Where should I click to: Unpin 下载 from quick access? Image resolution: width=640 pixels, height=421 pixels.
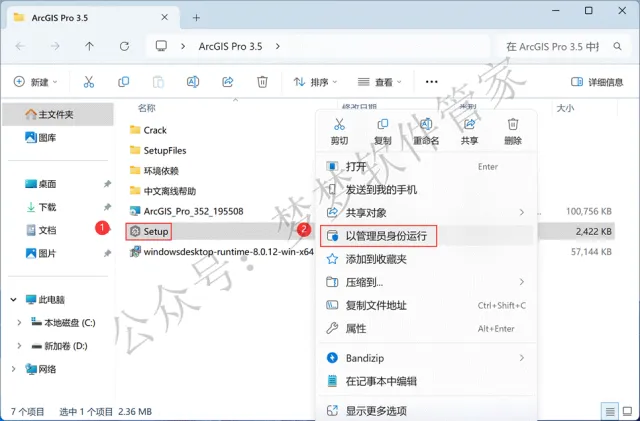click(107, 207)
